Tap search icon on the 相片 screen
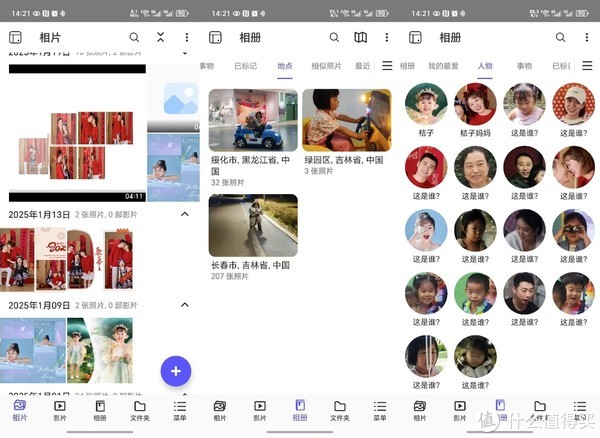 135,37
